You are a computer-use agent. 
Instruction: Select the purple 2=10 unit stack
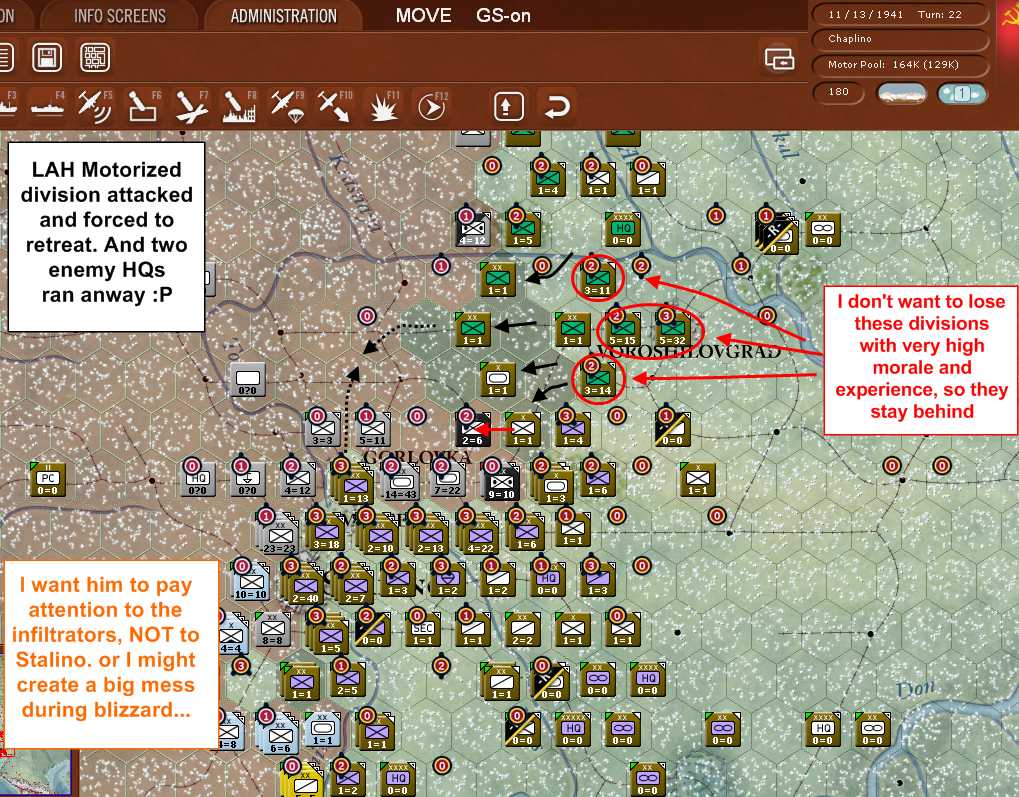click(x=380, y=534)
